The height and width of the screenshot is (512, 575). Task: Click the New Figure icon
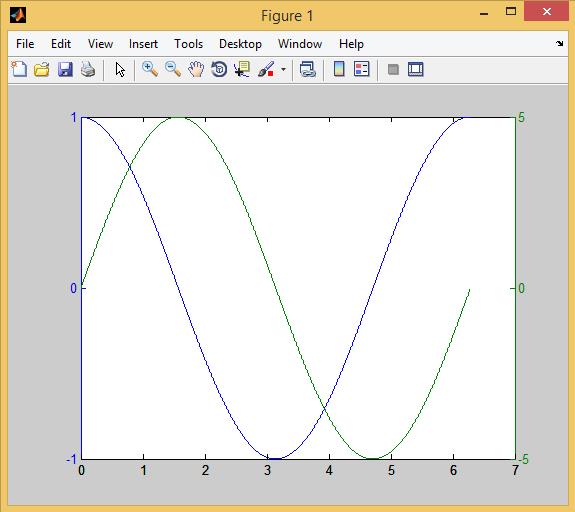tap(19, 69)
